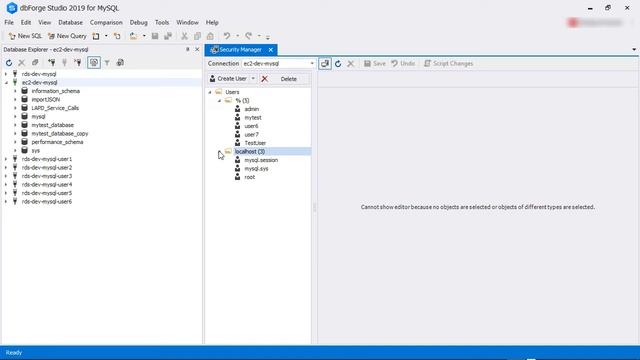Expand the rds-dev-mysql-user1 connection
The width and height of the screenshot is (640, 360).
pyautogui.click(x=6, y=159)
